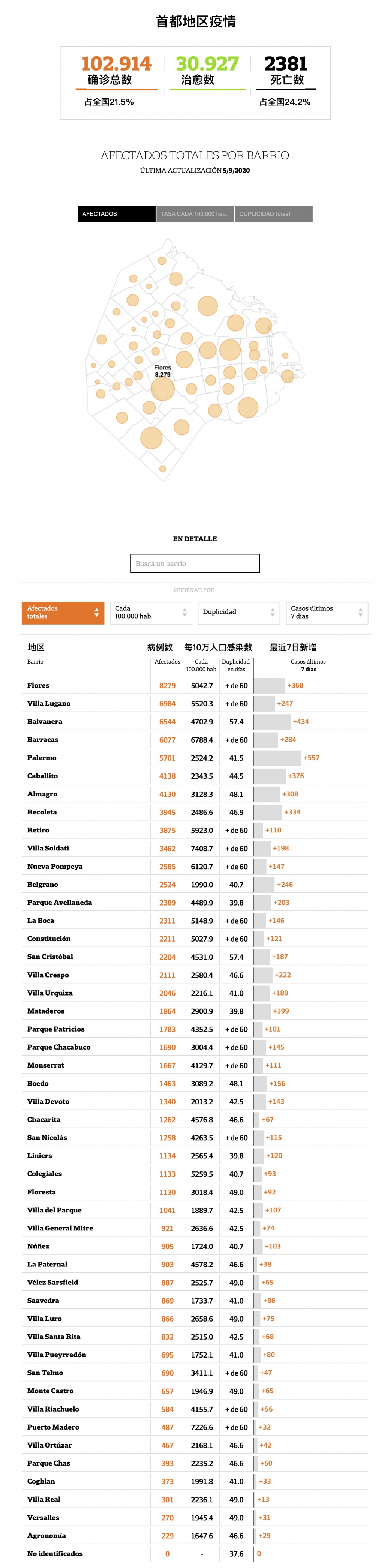Screen dimensions: 384x1568
Task: Click the Busca un barrio search field
Action: click(x=195, y=563)
